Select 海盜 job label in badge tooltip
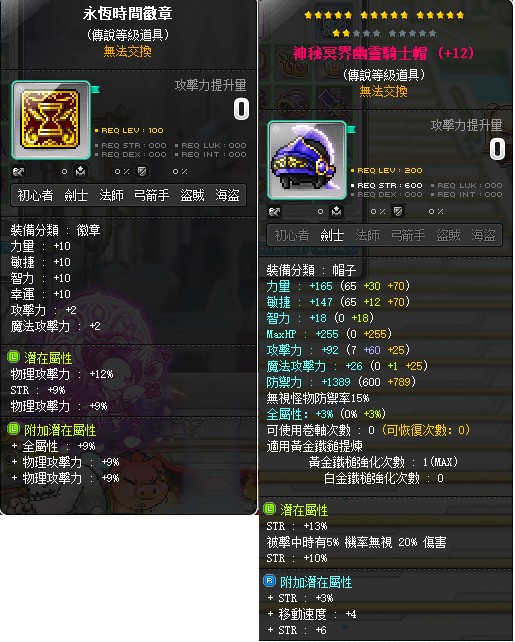The image size is (515, 642). 228,195
